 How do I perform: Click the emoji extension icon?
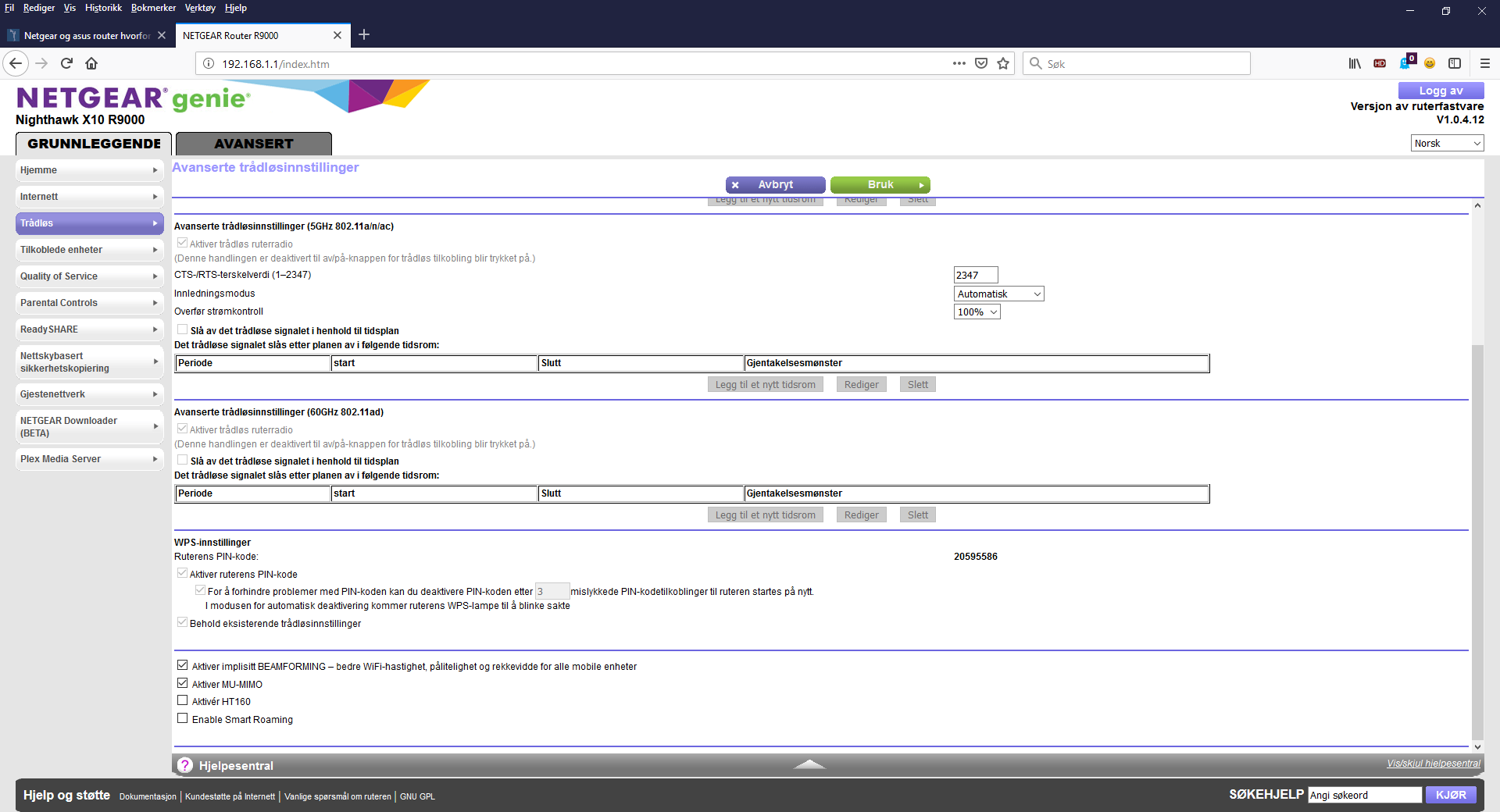(1430, 63)
